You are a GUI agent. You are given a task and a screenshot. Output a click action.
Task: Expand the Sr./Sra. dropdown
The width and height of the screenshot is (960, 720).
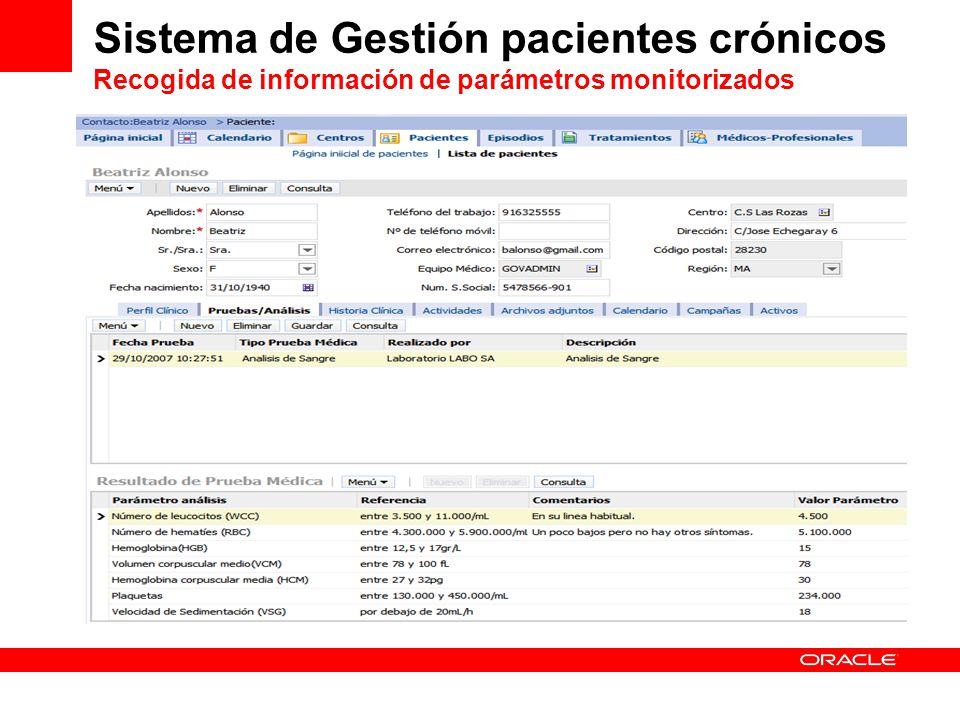click(x=307, y=250)
